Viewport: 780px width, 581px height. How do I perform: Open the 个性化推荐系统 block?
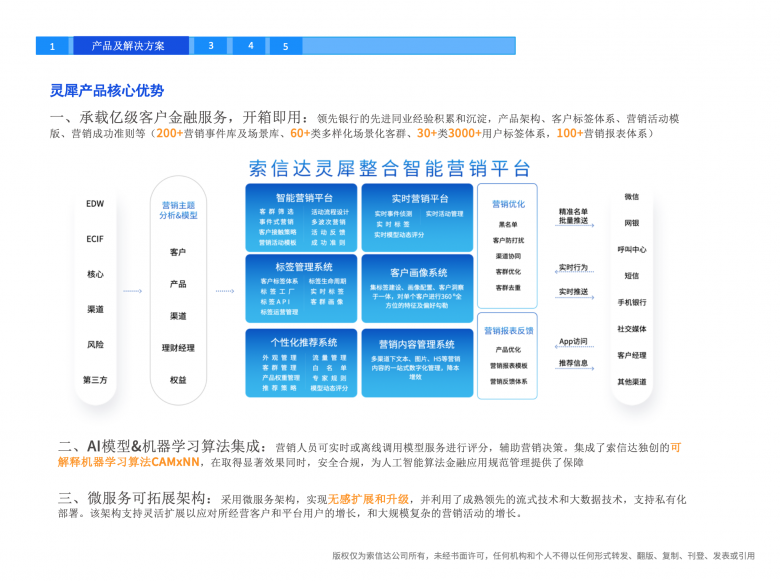(301, 363)
